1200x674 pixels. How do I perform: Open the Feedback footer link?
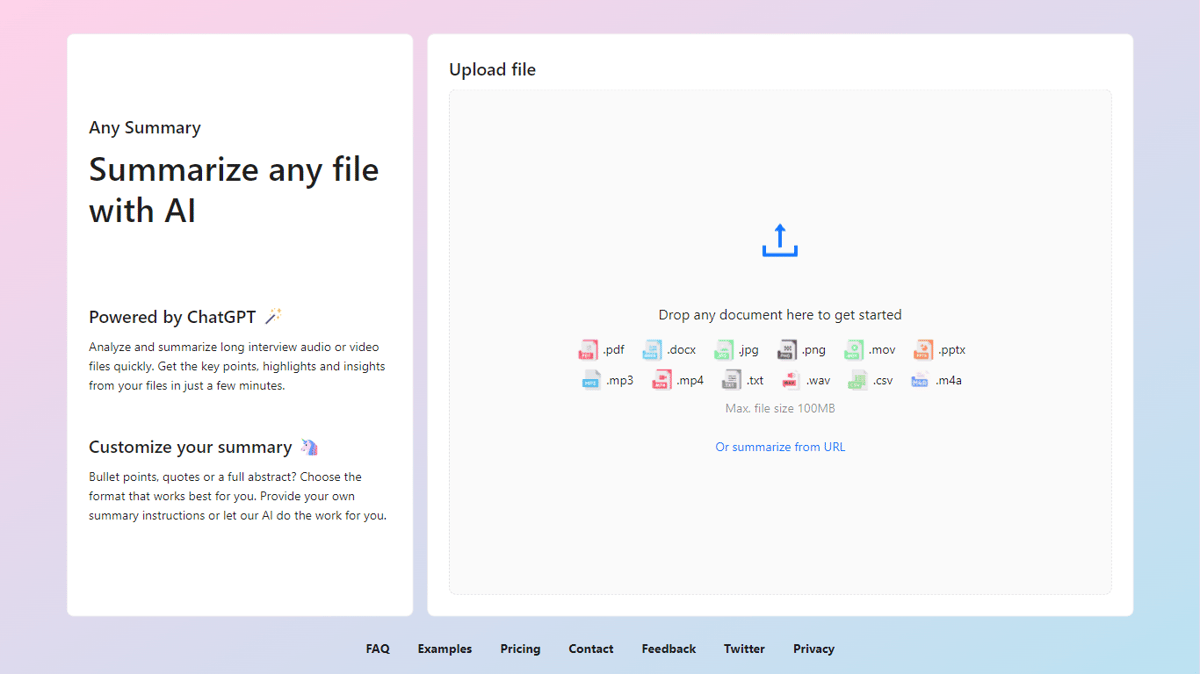pos(669,649)
